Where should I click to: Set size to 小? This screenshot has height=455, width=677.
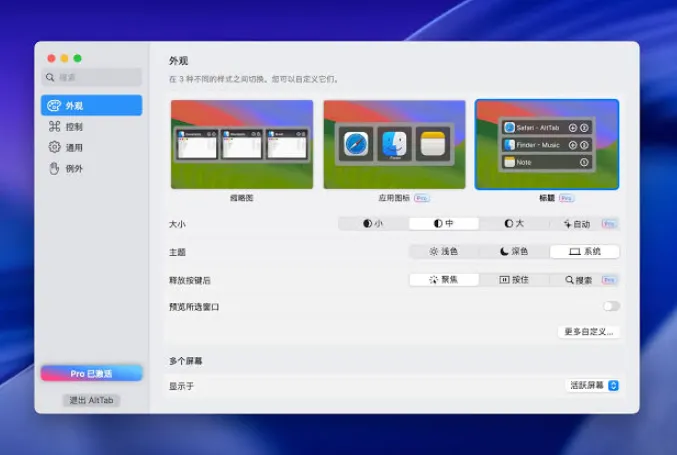(x=373, y=224)
